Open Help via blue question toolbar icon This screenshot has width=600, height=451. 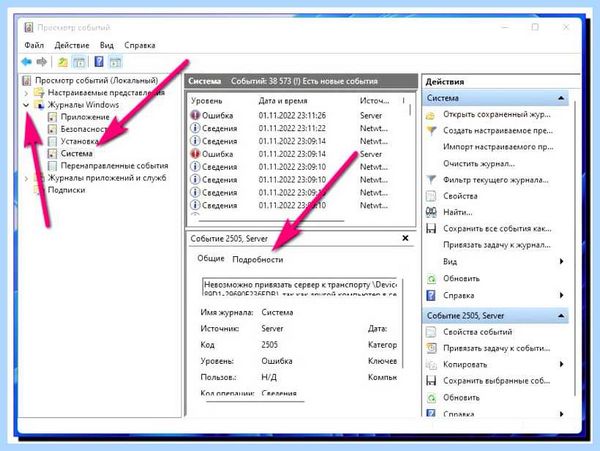[99, 61]
